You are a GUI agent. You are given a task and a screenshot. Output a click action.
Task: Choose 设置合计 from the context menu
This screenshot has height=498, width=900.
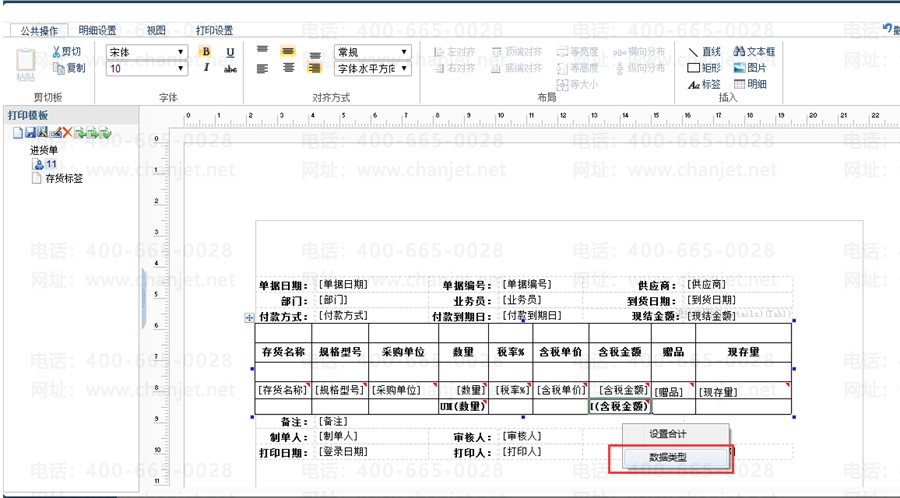676,434
